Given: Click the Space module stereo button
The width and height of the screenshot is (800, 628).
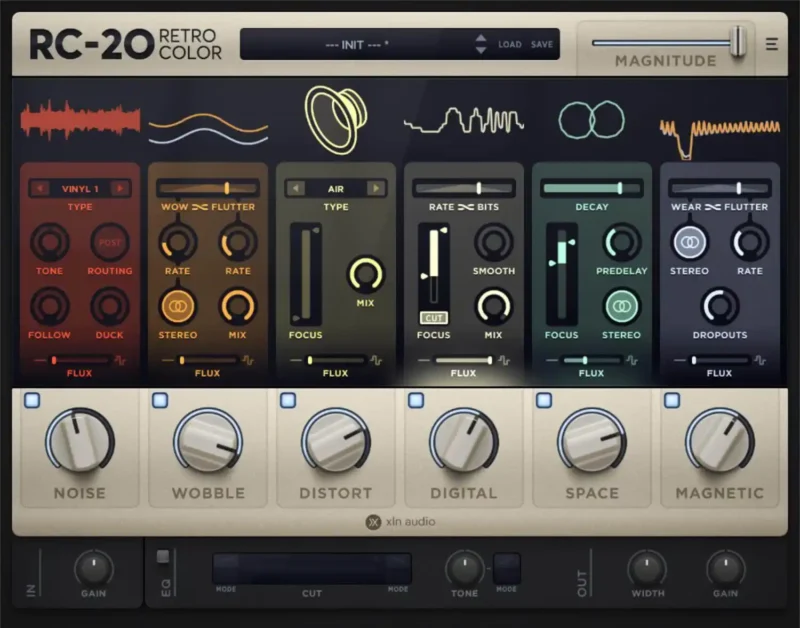Looking at the screenshot, I should click(621, 306).
